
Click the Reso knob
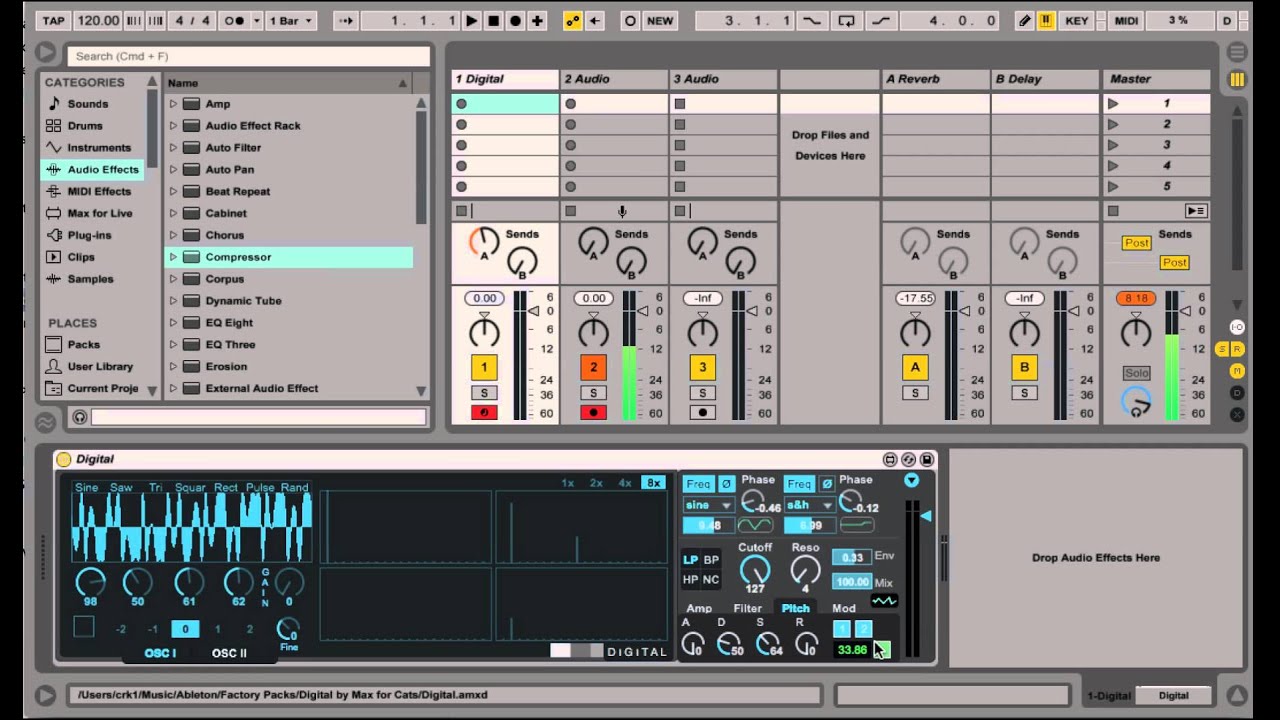click(x=805, y=569)
